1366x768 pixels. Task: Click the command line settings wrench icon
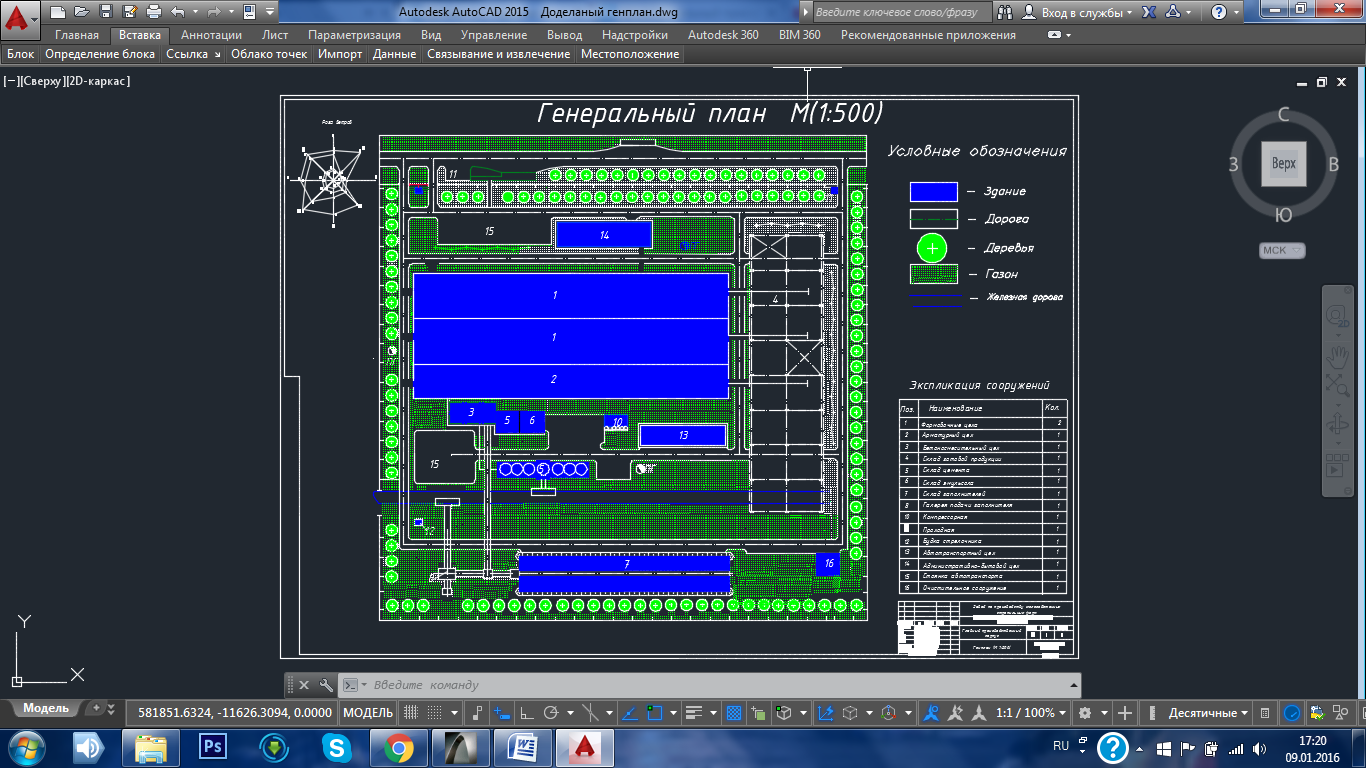[x=326, y=685]
